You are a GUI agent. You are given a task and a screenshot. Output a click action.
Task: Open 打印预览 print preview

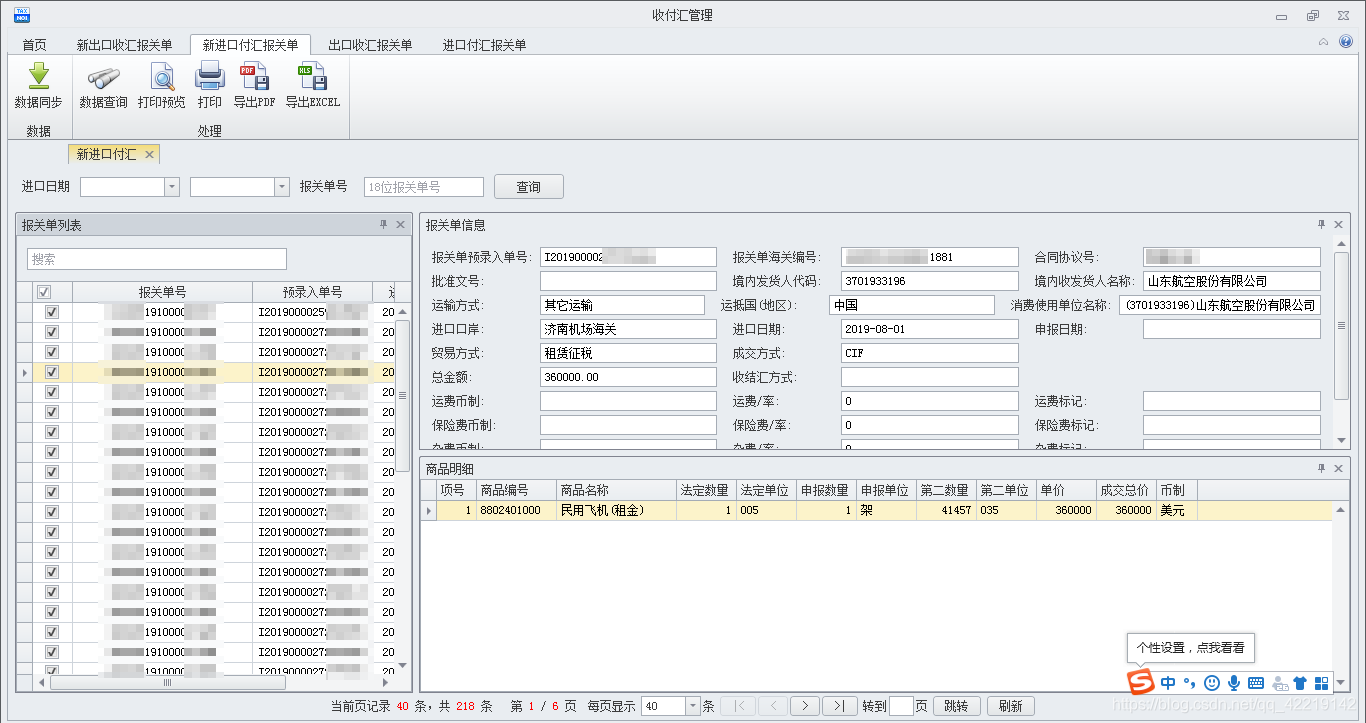pos(161,86)
